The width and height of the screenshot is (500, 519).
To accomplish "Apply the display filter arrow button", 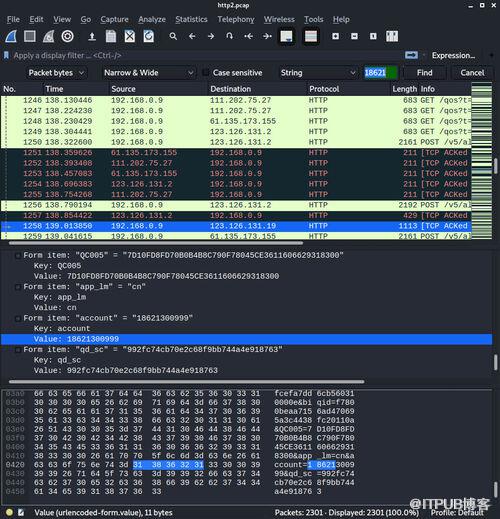I will pyautogui.click(x=411, y=55).
